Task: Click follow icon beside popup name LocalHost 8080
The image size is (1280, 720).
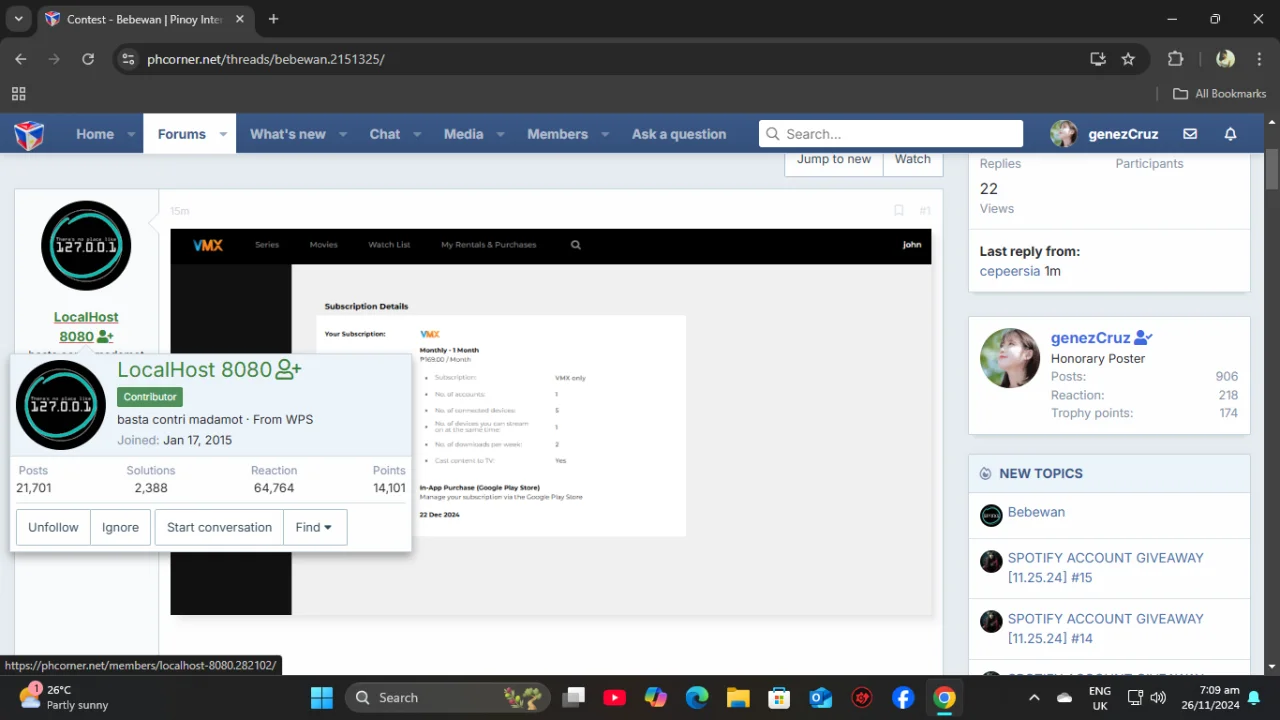Action: pos(288,370)
